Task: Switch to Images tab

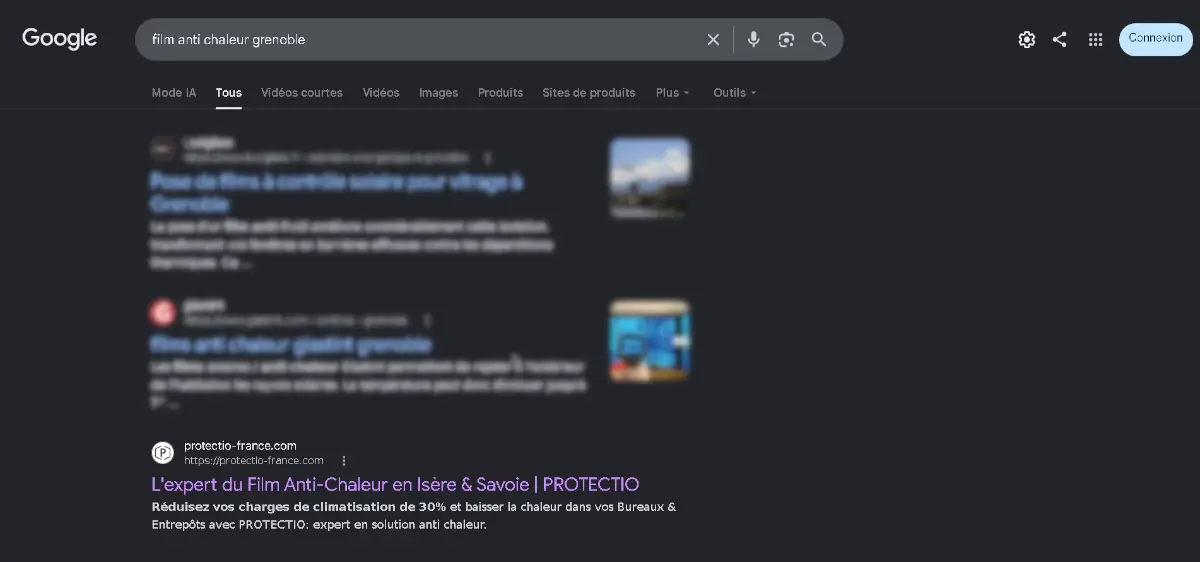Action: (438, 93)
